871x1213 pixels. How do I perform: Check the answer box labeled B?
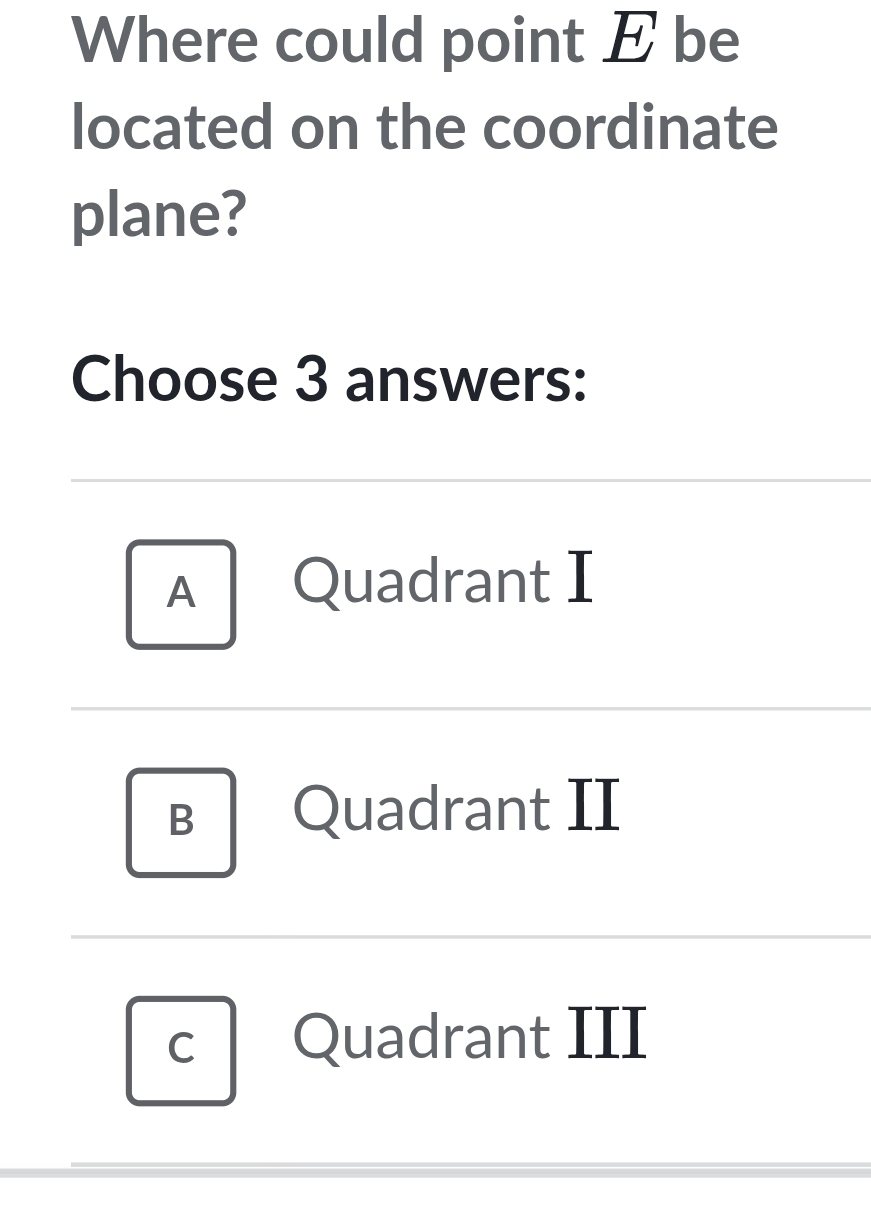(181, 822)
